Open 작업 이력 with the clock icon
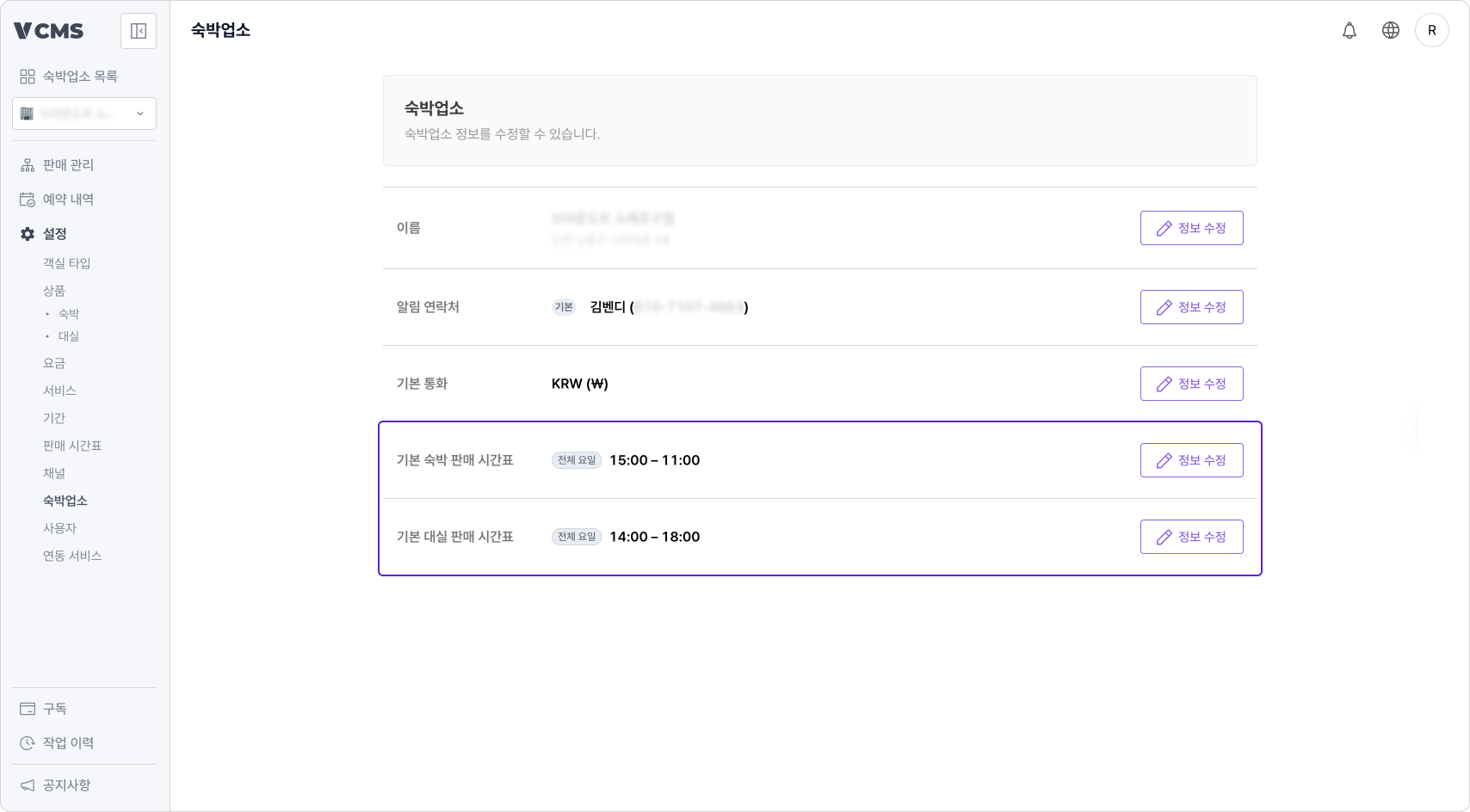The height and width of the screenshot is (812, 1470). tap(26, 742)
